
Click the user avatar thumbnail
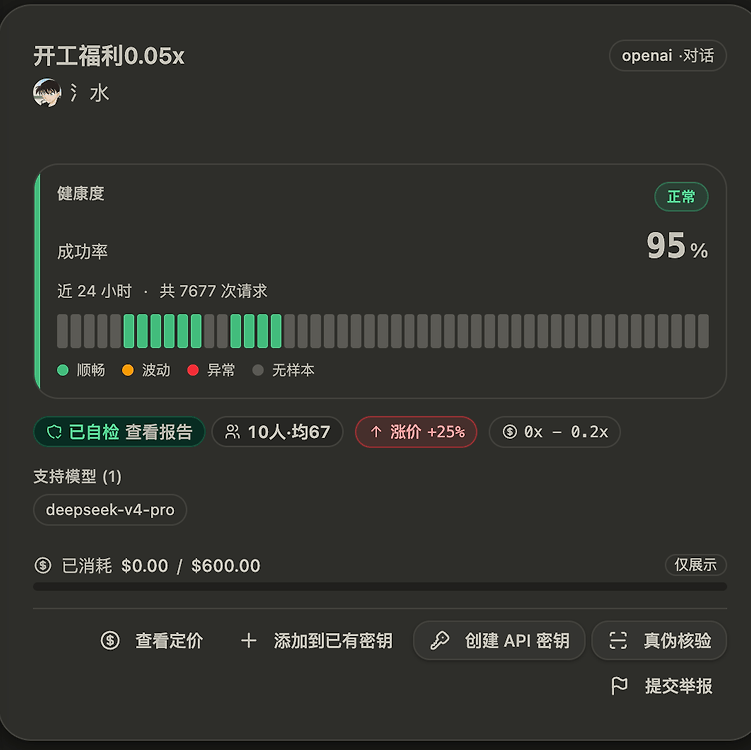pos(47,92)
